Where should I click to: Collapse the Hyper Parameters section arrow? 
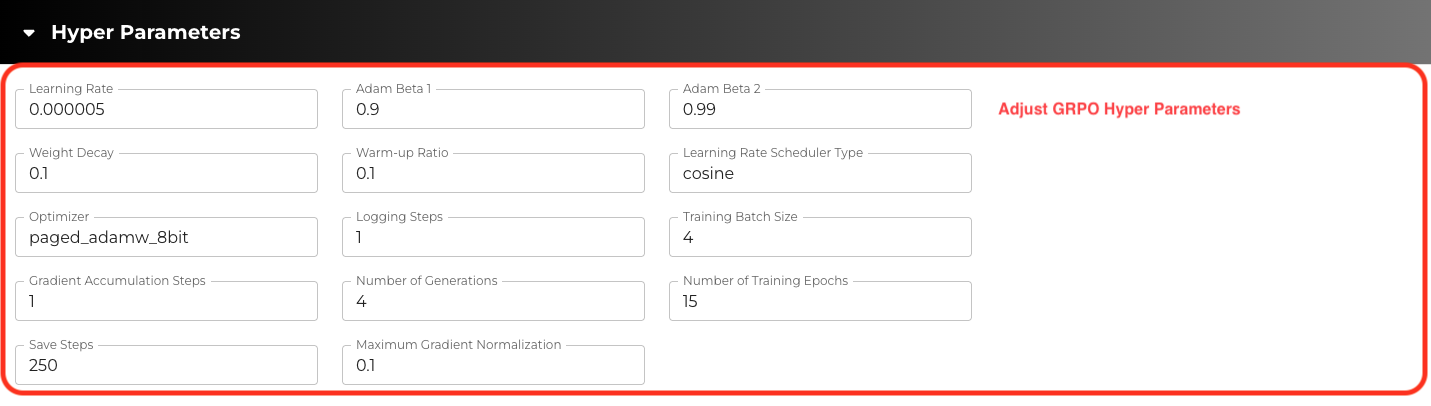pyautogui.click(x=30, y=33)
